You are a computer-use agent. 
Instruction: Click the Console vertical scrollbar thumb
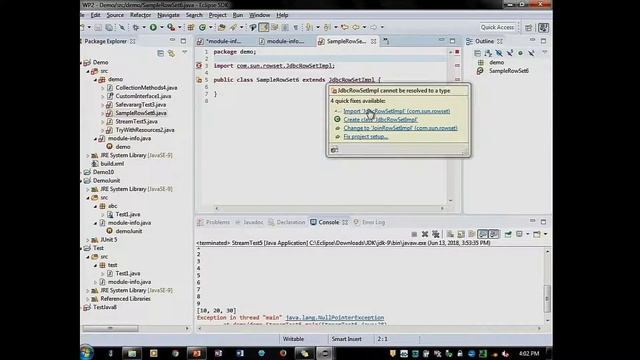(x=547, y=298)
